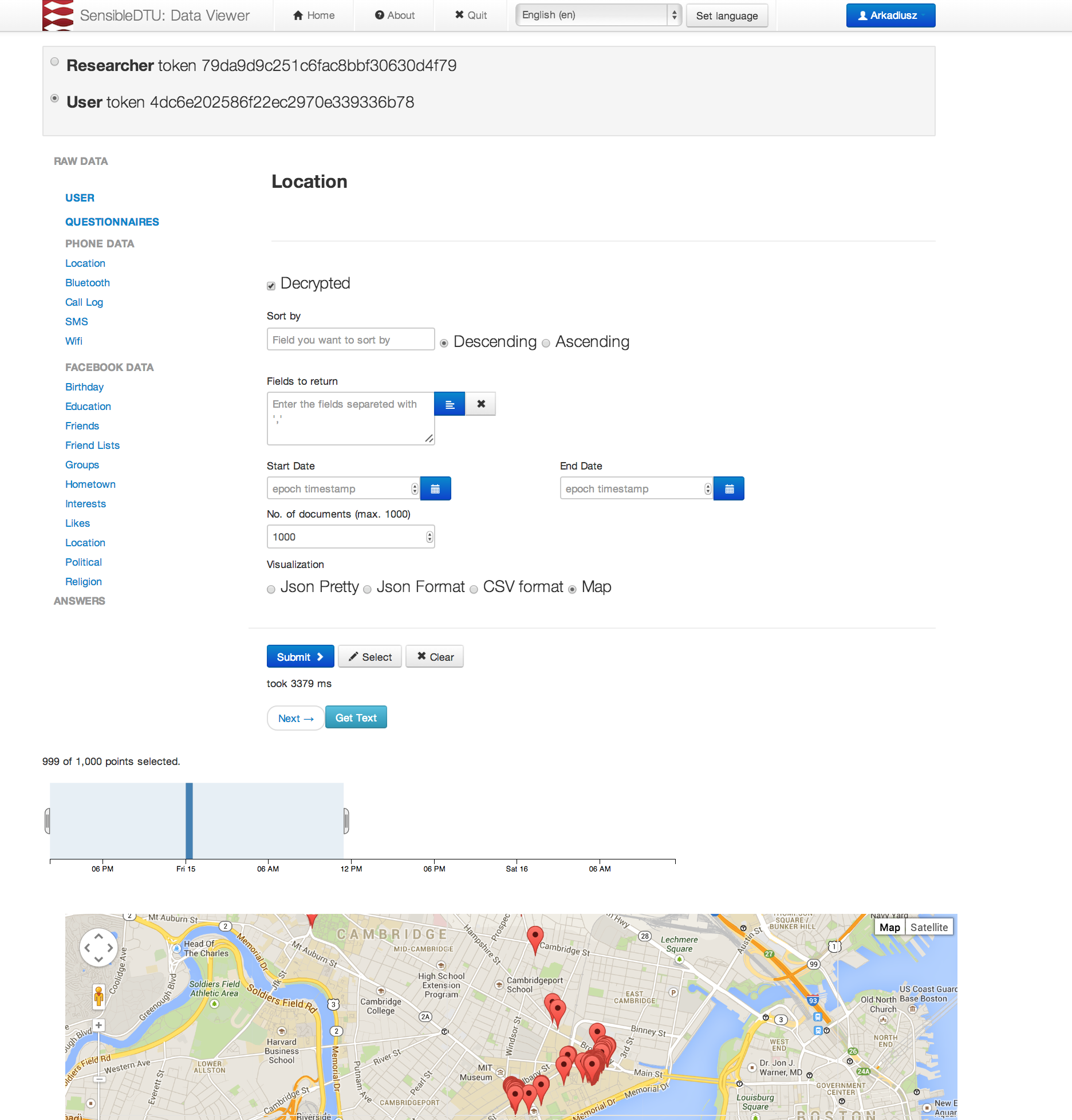Zoom in the map with plus button
This screenshot has height=1120, width=1072.
(x=99, y=1025)
